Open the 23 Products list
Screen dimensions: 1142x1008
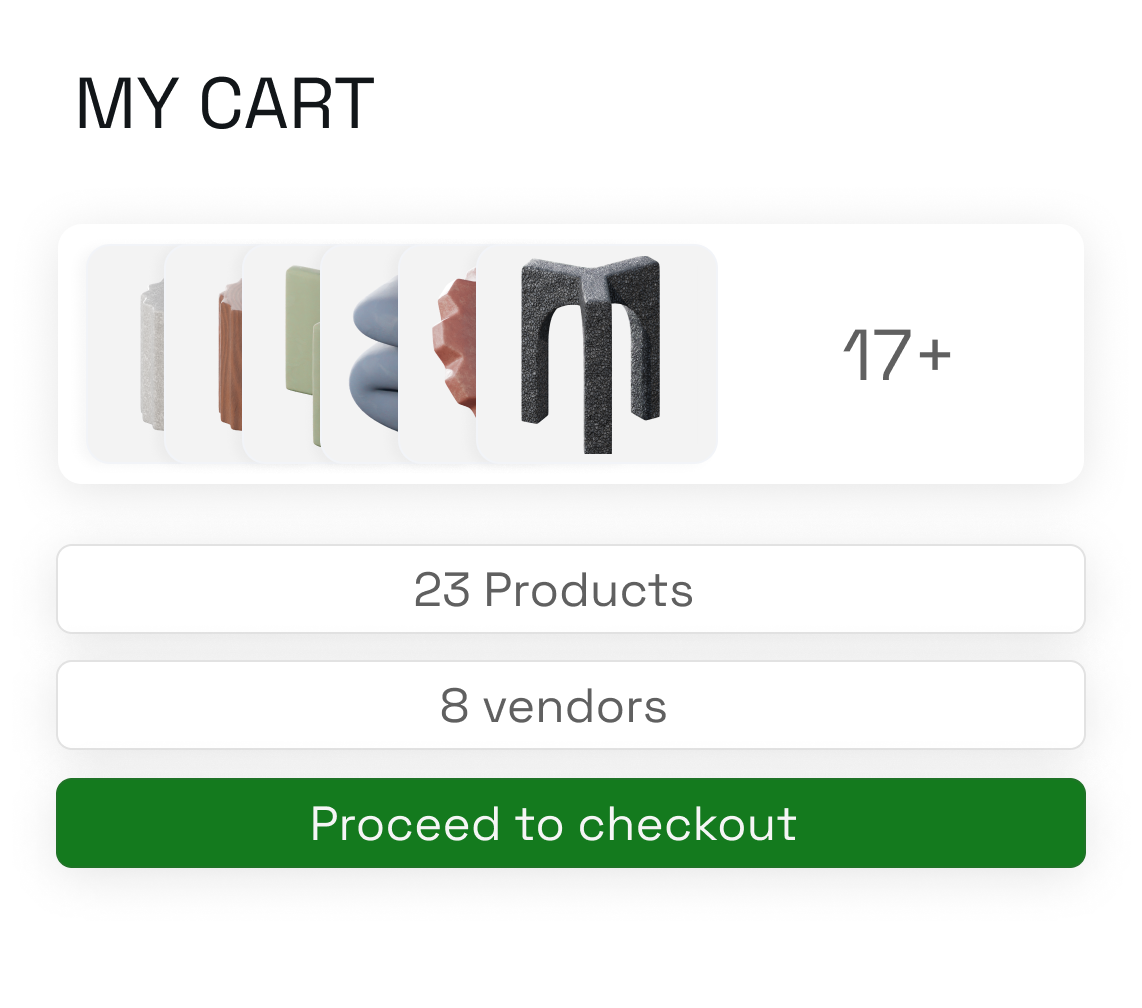(570, 588)
